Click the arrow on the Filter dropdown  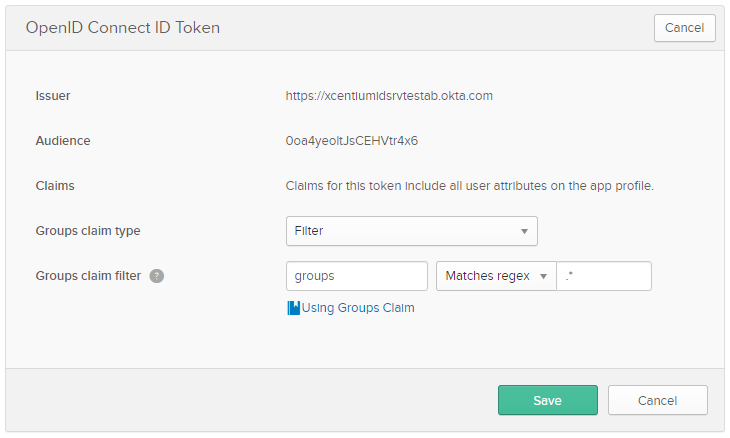click(524, 231)
